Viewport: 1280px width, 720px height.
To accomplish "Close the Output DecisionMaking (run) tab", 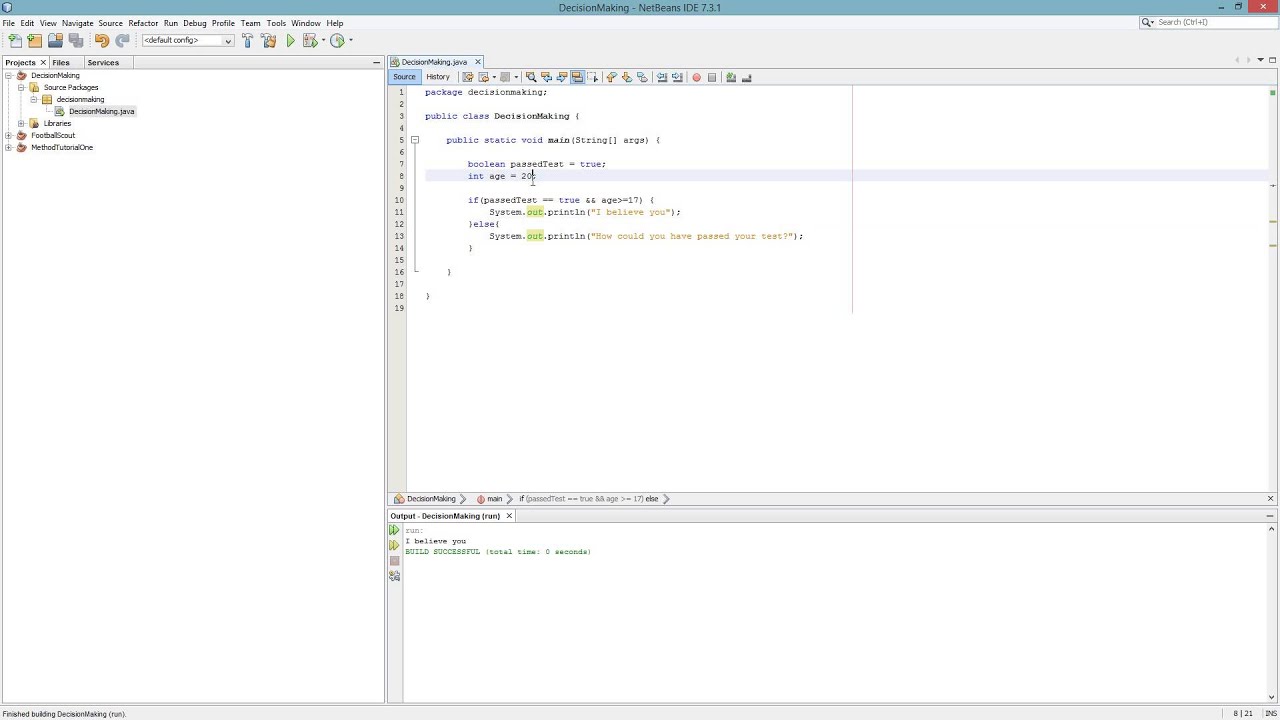I will [509, 516].
